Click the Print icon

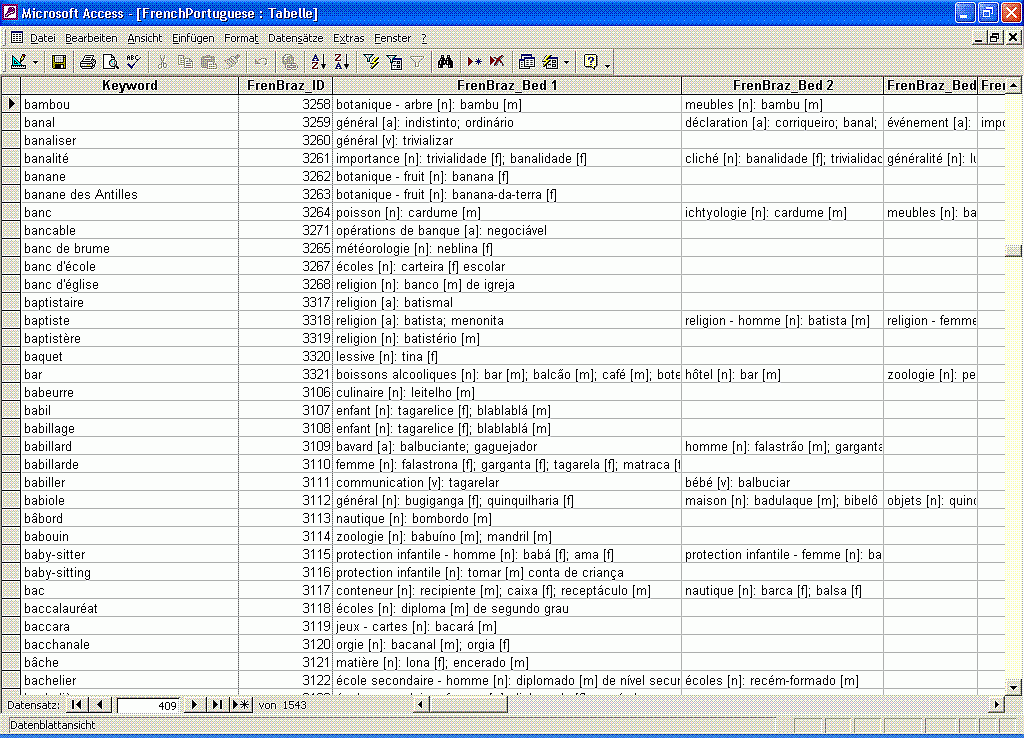point(88,62)
